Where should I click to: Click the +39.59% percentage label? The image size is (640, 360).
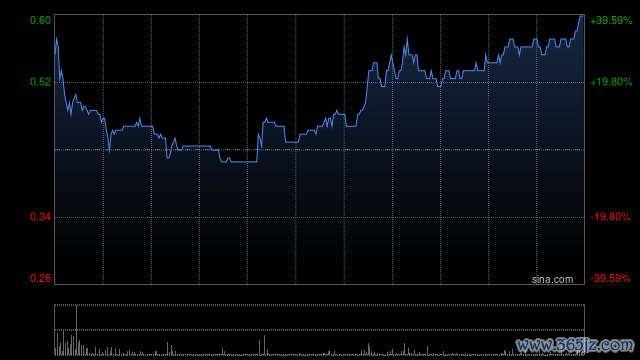click(611, 20)
